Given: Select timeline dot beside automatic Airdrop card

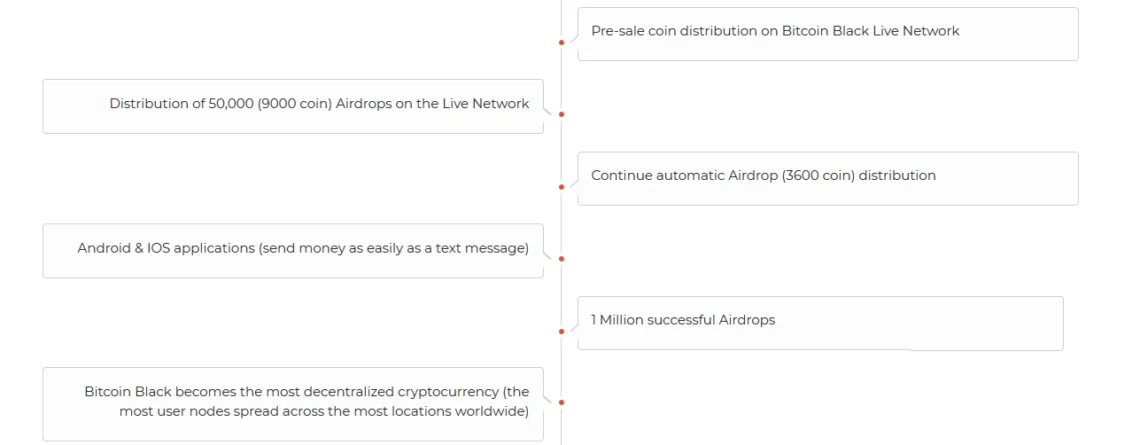Looking at the screenshot, I should click(561, 187).
